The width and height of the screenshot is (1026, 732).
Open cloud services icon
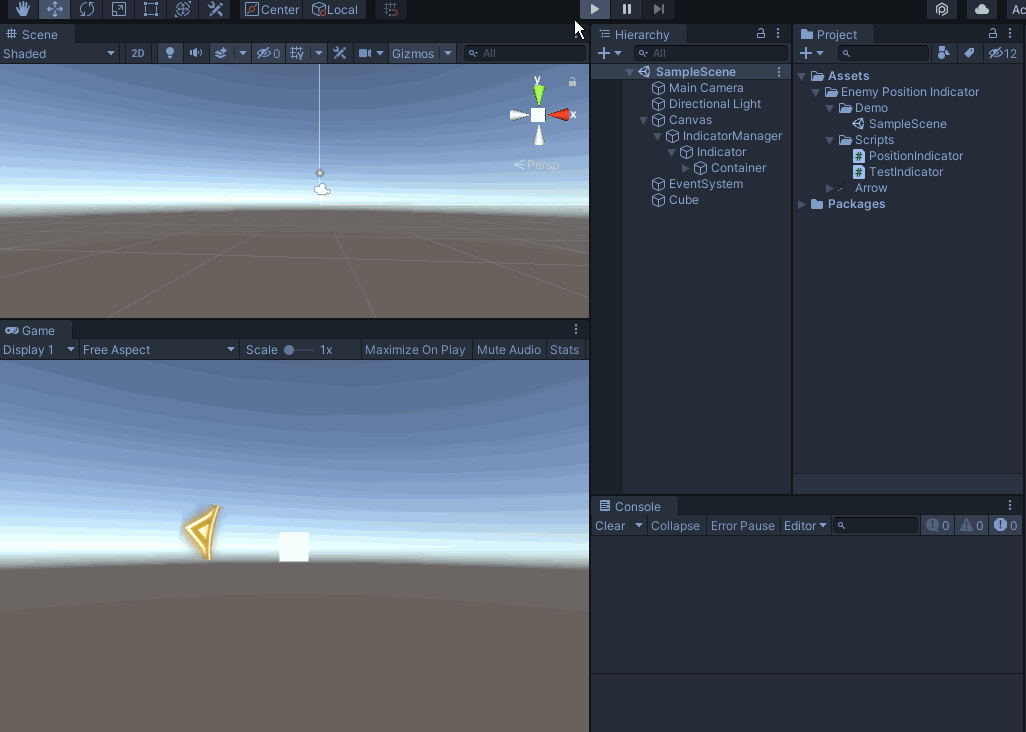(x=982, y=9)
